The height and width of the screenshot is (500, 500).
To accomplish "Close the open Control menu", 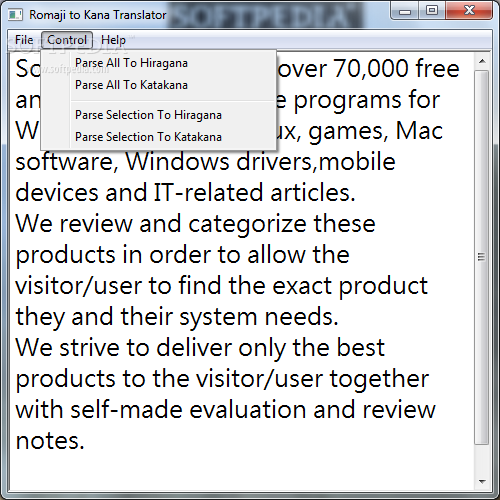I will pyautogui.click(x=67, y=40).
